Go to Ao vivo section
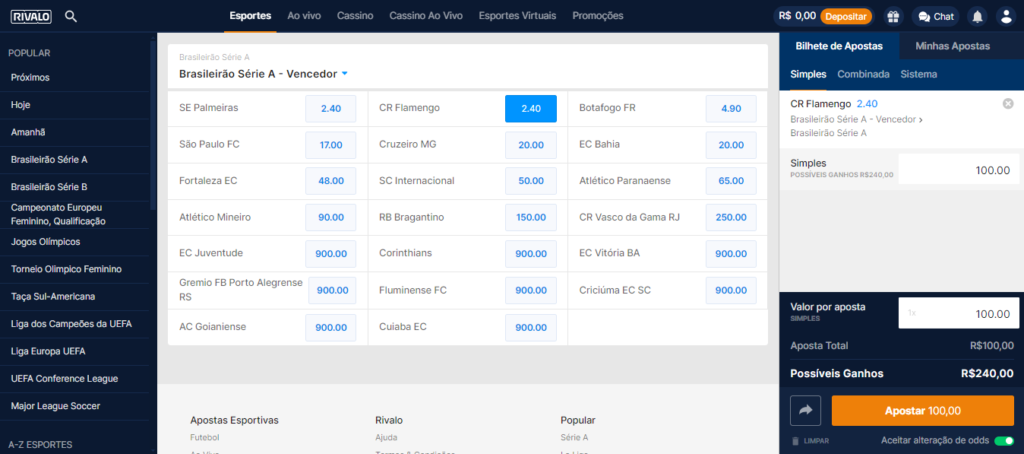The height and width of the screenshot is (454, 1024). click(304, 16)
